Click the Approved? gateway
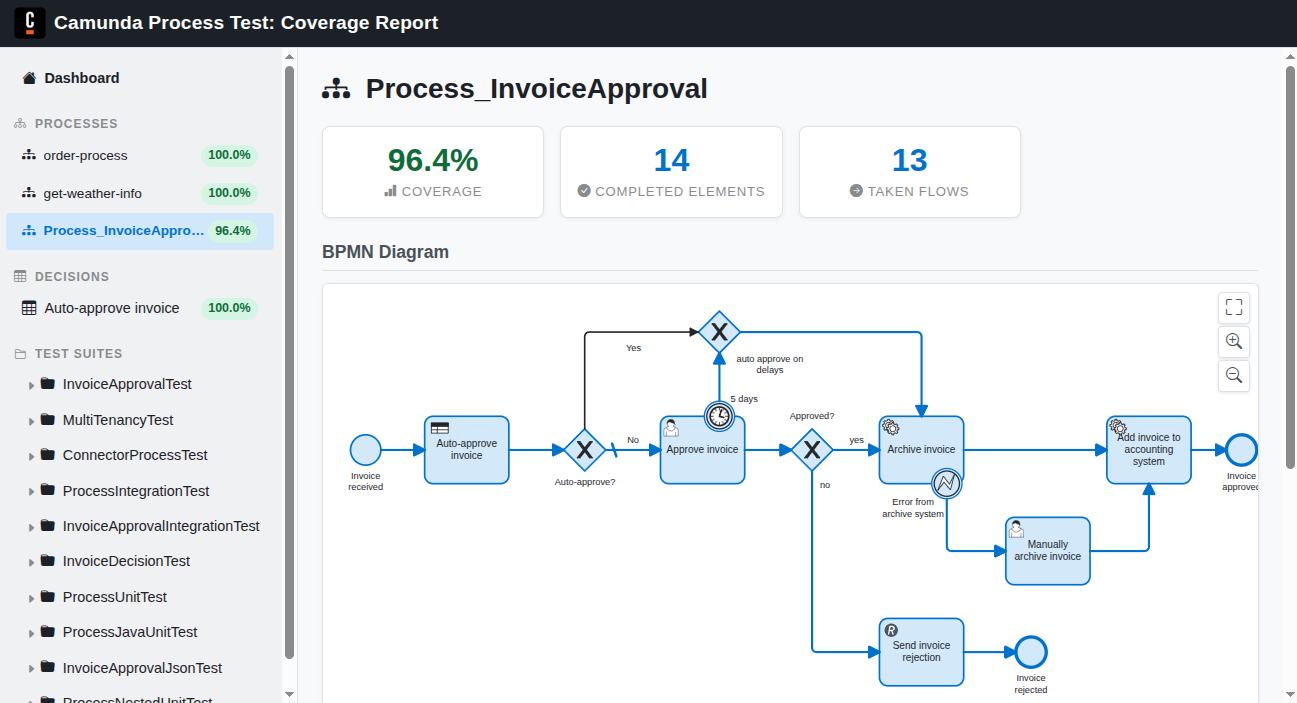1297x703 pixels. (812, 450)
